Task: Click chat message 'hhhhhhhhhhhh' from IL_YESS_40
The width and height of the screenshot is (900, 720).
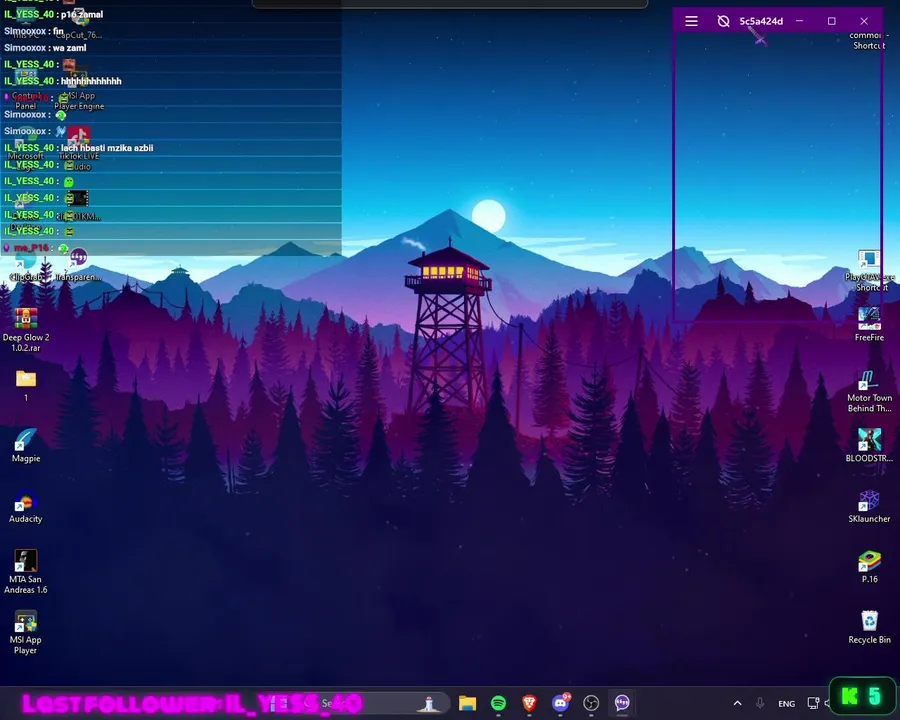Action: tap(91, 82)
